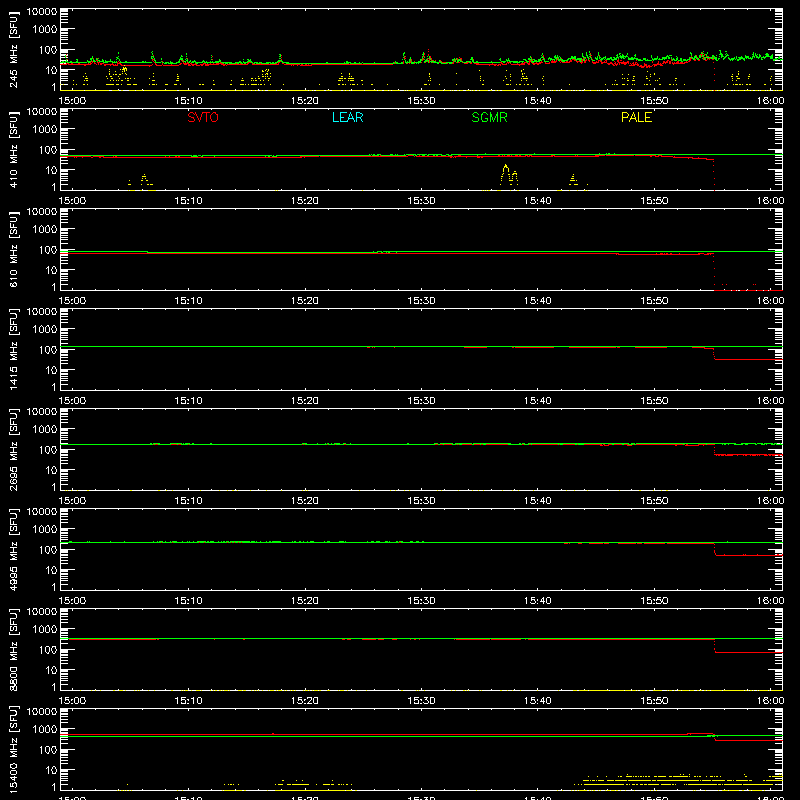Viewport: 800px width, 800px height.
Task: Click 15:40 time label under 2695 MHz panel
Action: [538, 501]
